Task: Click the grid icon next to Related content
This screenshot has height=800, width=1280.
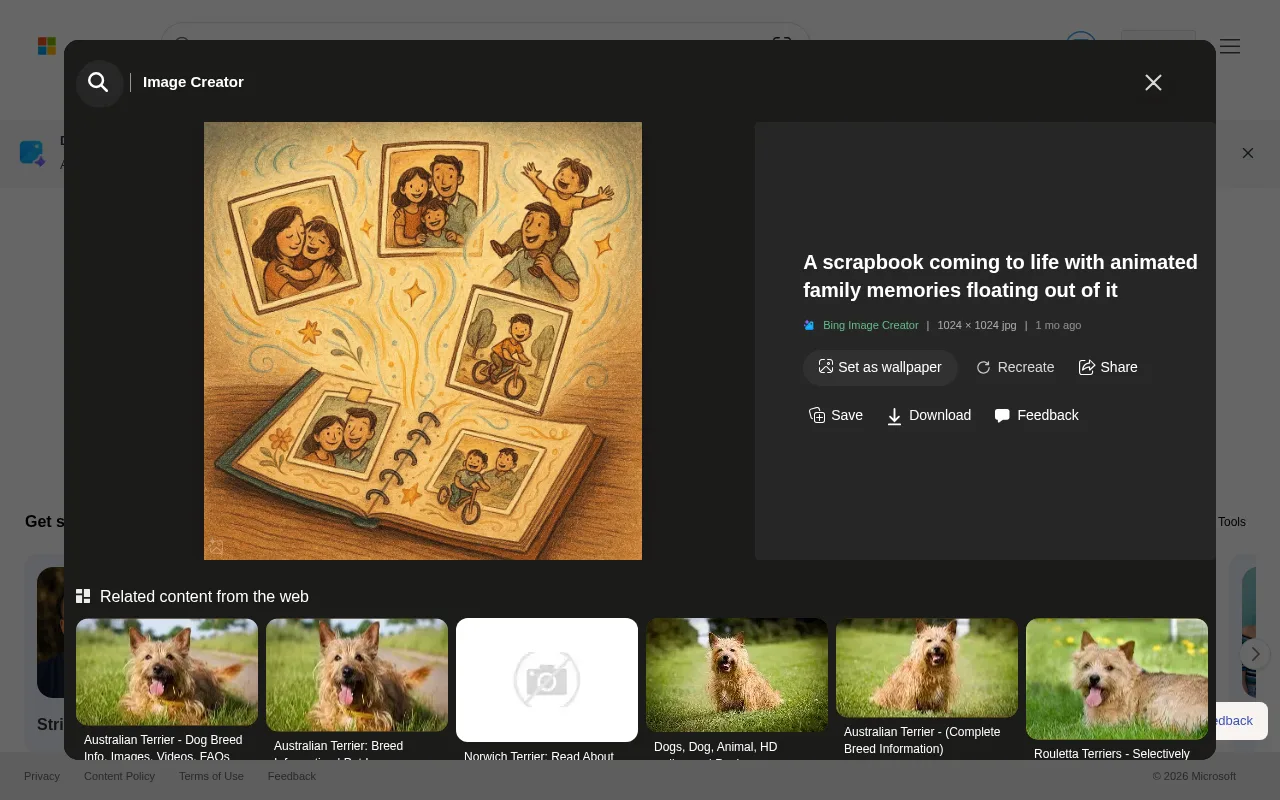Action: (83, 596)
